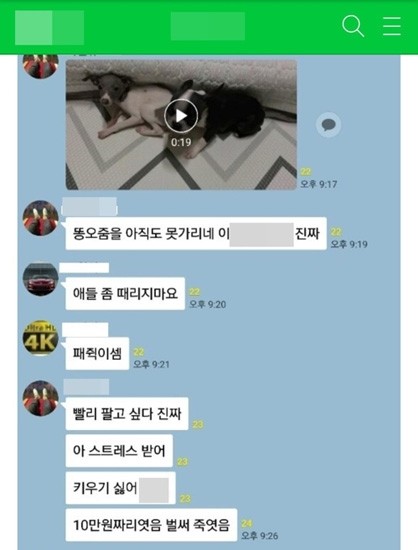
Task: Select the message 10만원짜리엿음 벌써 죽엿음
Action: coord(151,525)
